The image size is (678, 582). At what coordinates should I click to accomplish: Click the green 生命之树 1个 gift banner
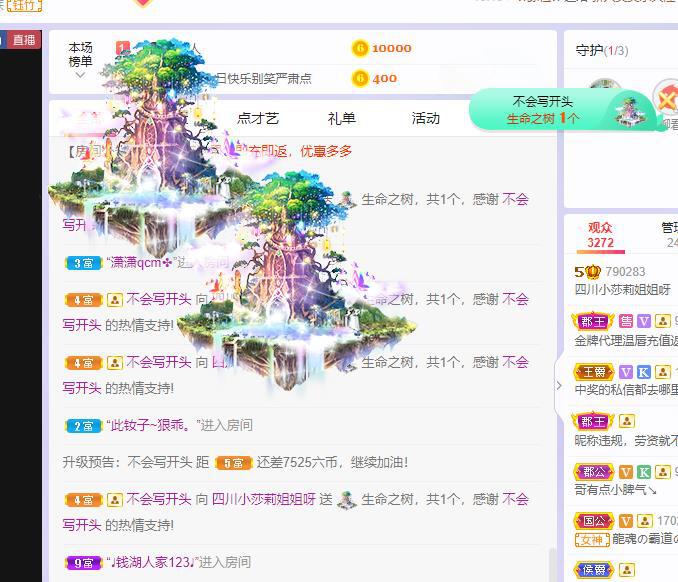562,110
